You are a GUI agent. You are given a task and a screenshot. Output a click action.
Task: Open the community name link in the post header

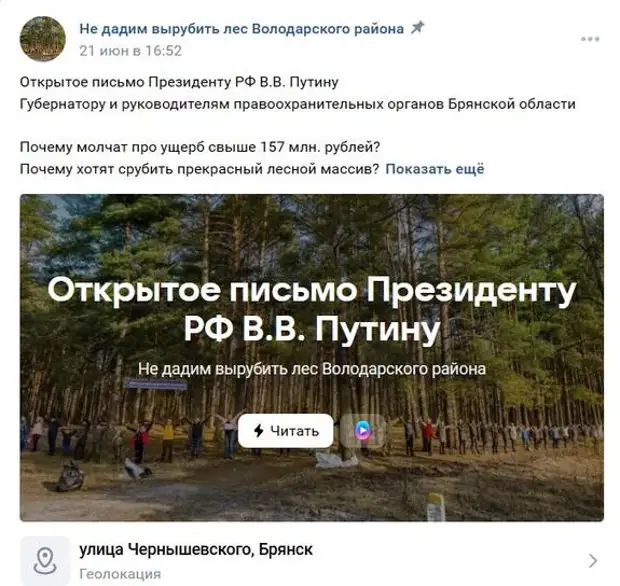click(x=242, y=29)
